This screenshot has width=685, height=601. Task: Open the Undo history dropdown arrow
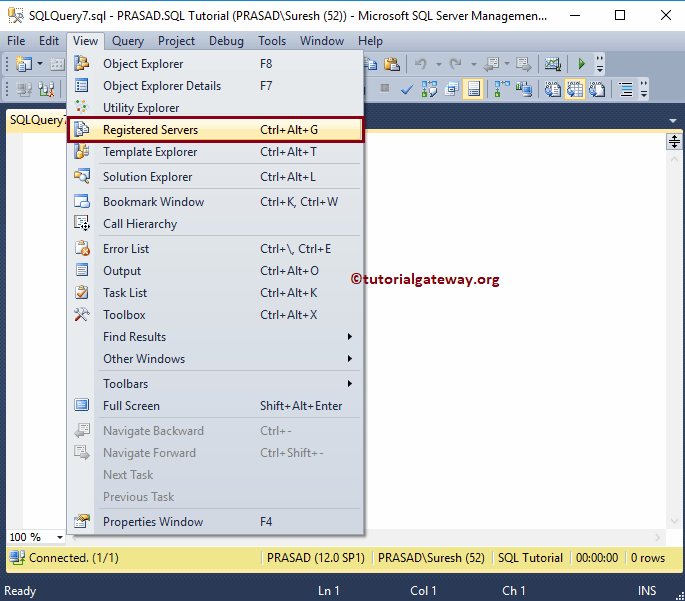tap(439, 64)
